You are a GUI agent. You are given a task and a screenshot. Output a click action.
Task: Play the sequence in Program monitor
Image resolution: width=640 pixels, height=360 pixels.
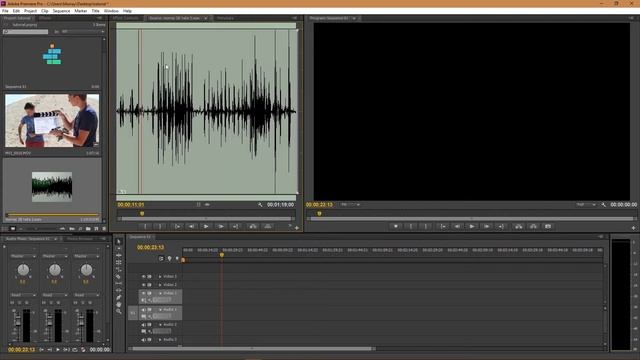pos(472,227)
